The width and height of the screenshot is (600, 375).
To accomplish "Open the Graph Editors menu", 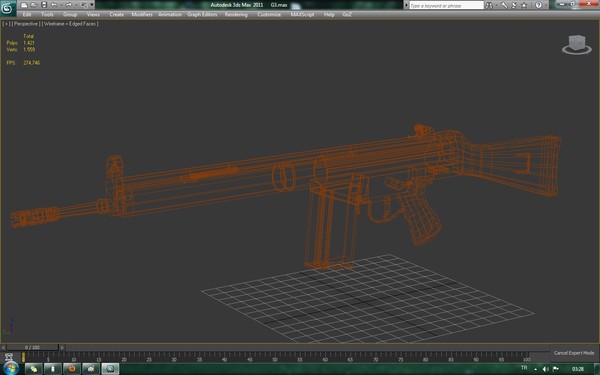I will click(202, 15).
